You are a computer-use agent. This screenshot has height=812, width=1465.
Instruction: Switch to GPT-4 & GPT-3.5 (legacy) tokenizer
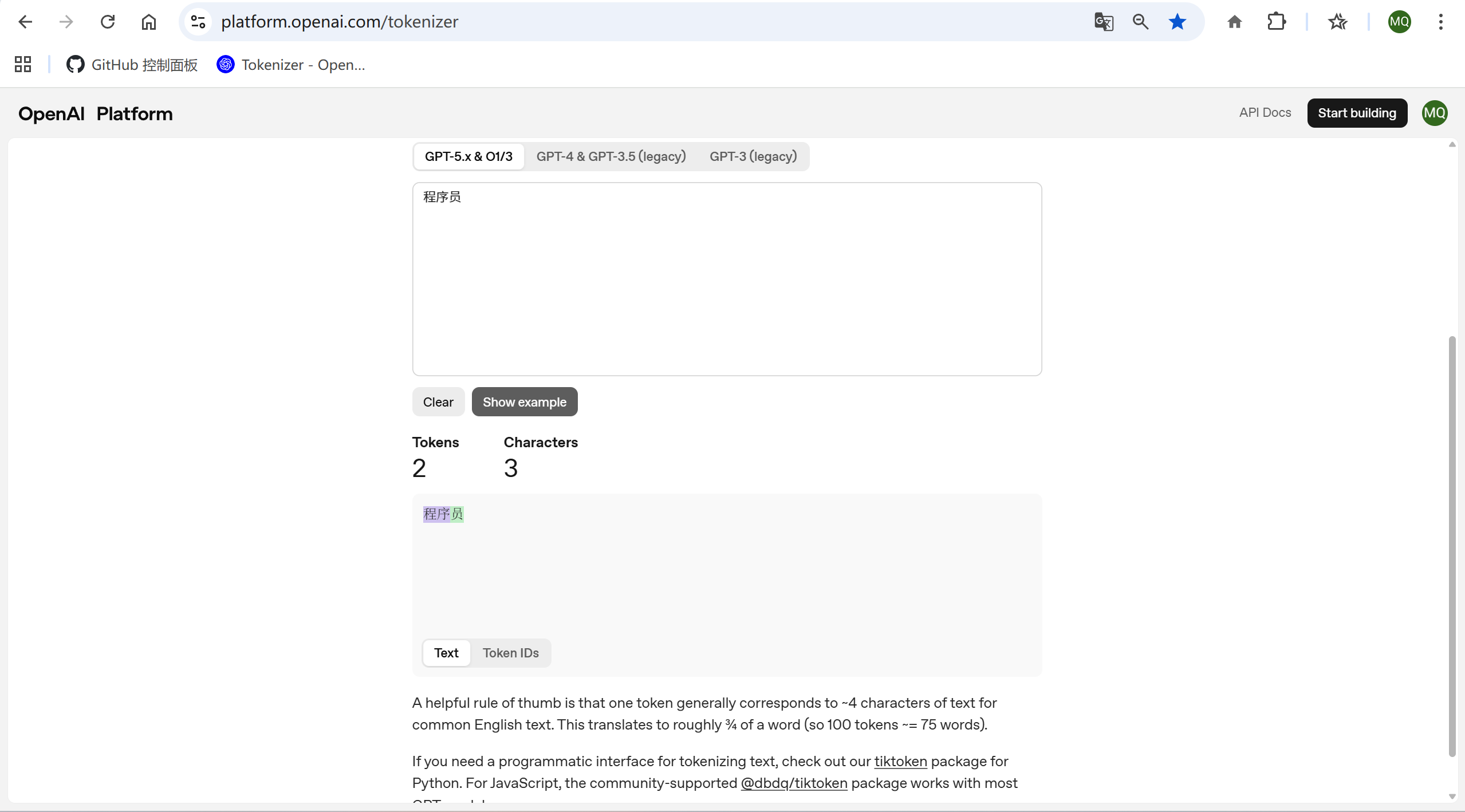tap(611, 156)
